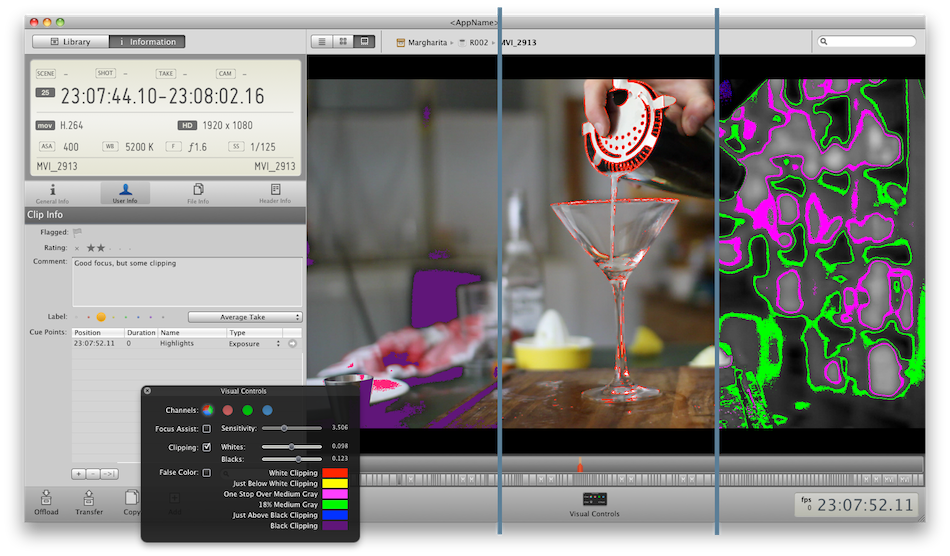950x556 pixels.
Task: Close the Visual Controls panel
Action: [147, 391]
